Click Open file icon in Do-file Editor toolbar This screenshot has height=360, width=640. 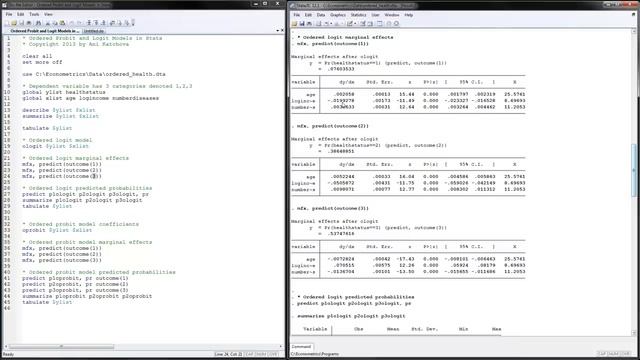pyautogui.click(x=14, y=23)
